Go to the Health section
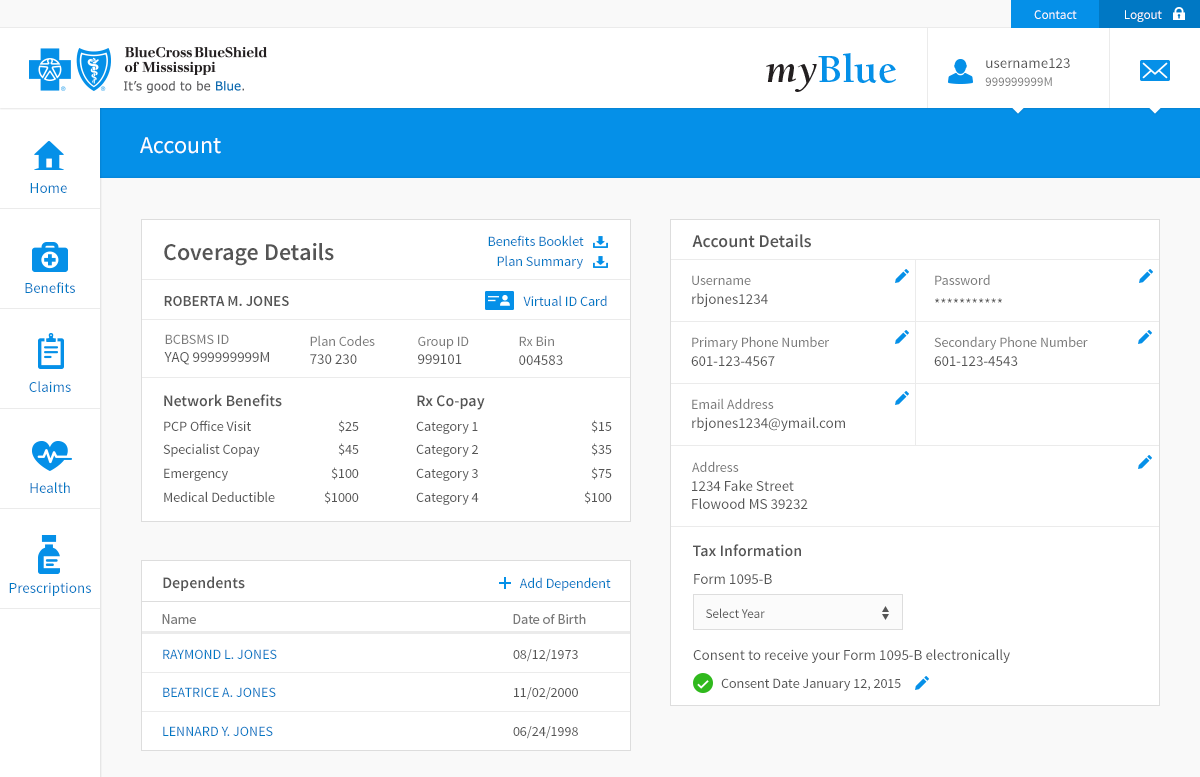Viewport: 1200px width, 777px height. [48, 465]
